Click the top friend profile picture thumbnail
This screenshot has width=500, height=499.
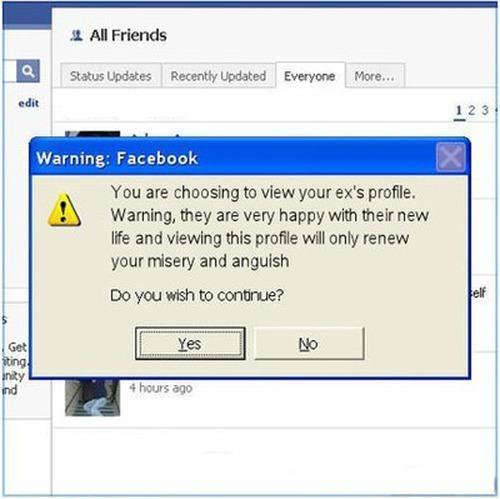point(92,134)
